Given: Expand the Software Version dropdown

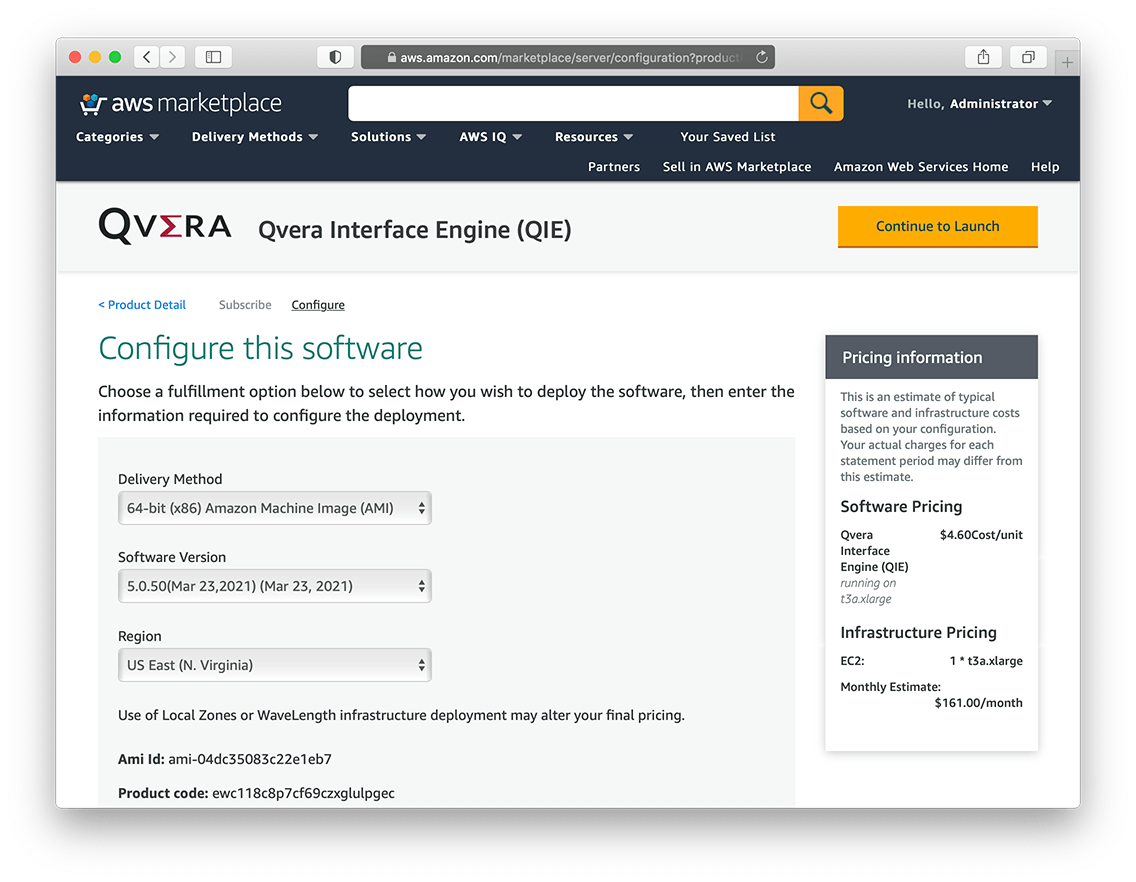Looking at the screenshot, I should (x=274, y=586).
